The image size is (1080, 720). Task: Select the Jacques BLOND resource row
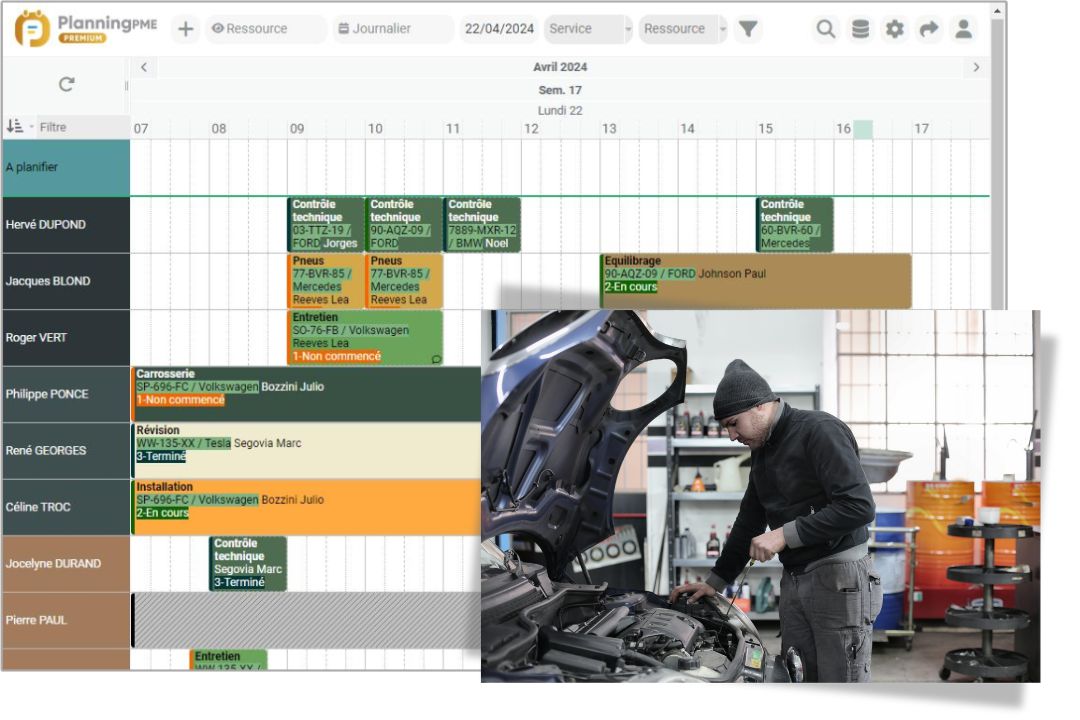tap(65, 281)
